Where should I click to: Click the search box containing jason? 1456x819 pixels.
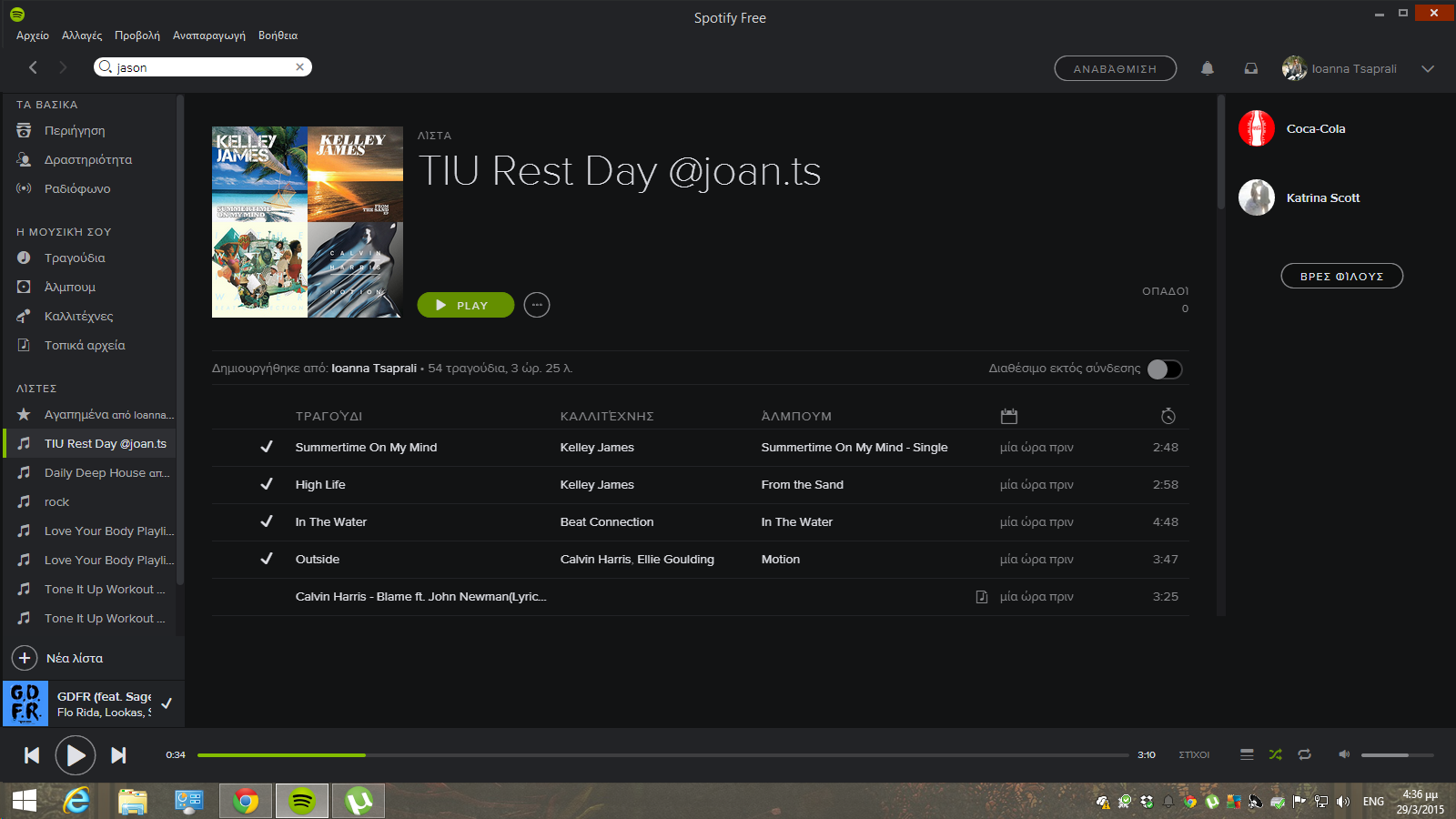203,67
